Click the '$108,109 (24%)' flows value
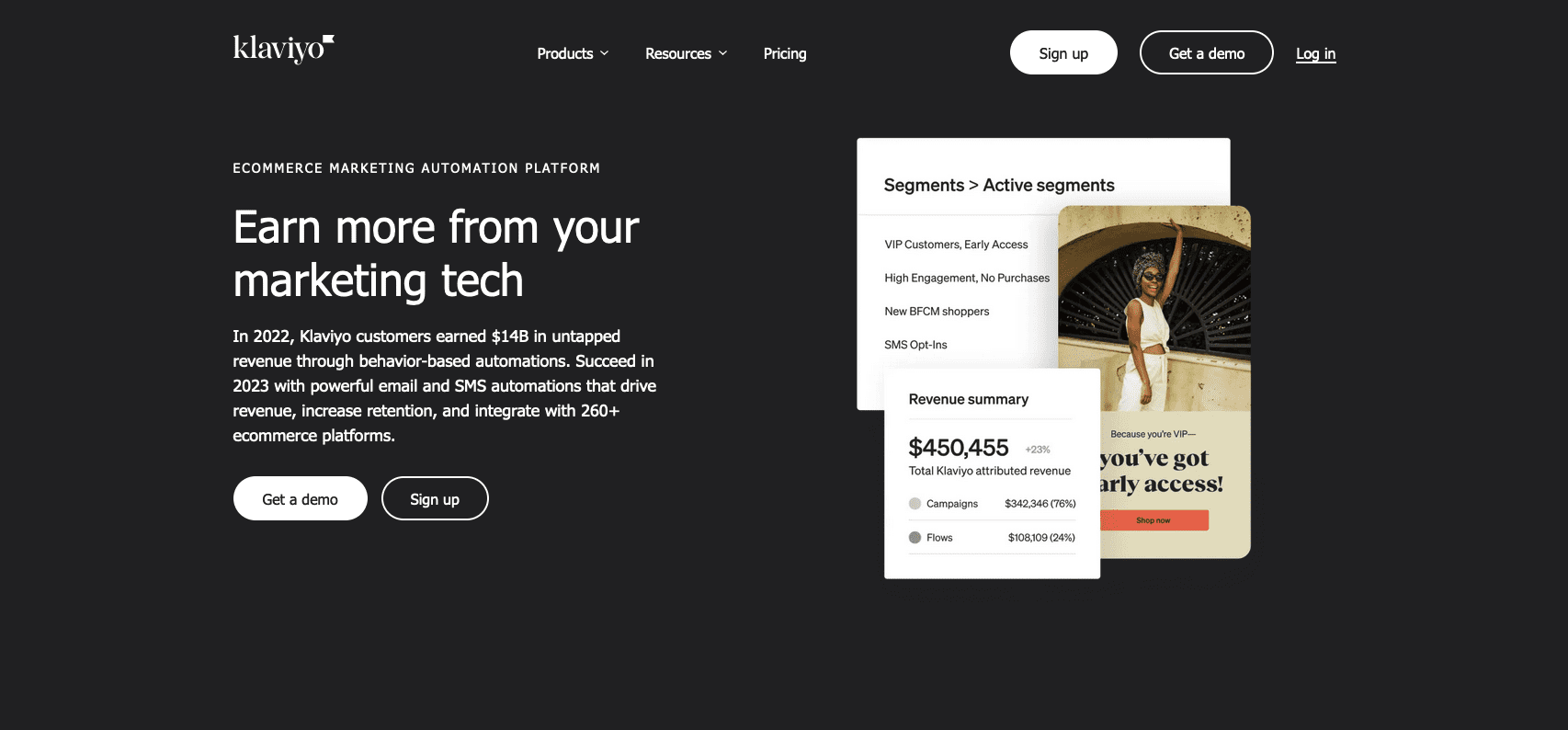The height and width of the screenshot is (730, 1568). coord(1041,538)
